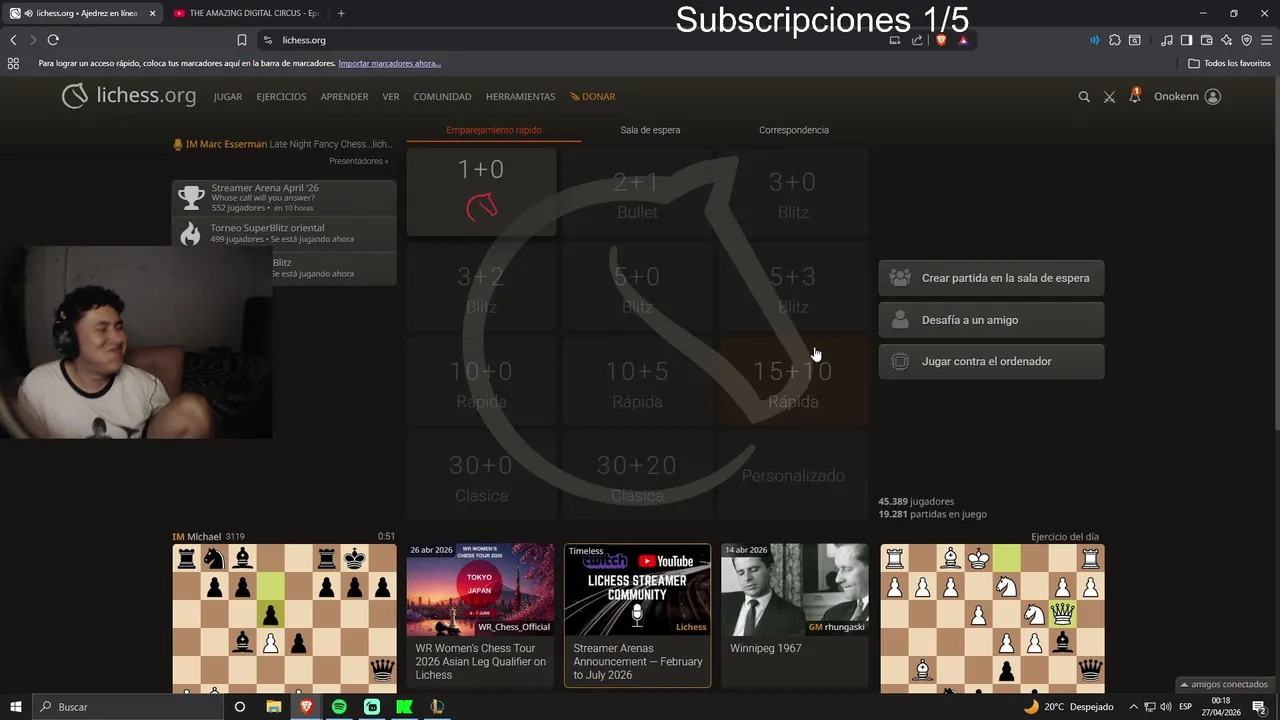This screenshot has width=1280, height=720.
Task: Bookmark this page icon in address bar
Action: [241, 40]
